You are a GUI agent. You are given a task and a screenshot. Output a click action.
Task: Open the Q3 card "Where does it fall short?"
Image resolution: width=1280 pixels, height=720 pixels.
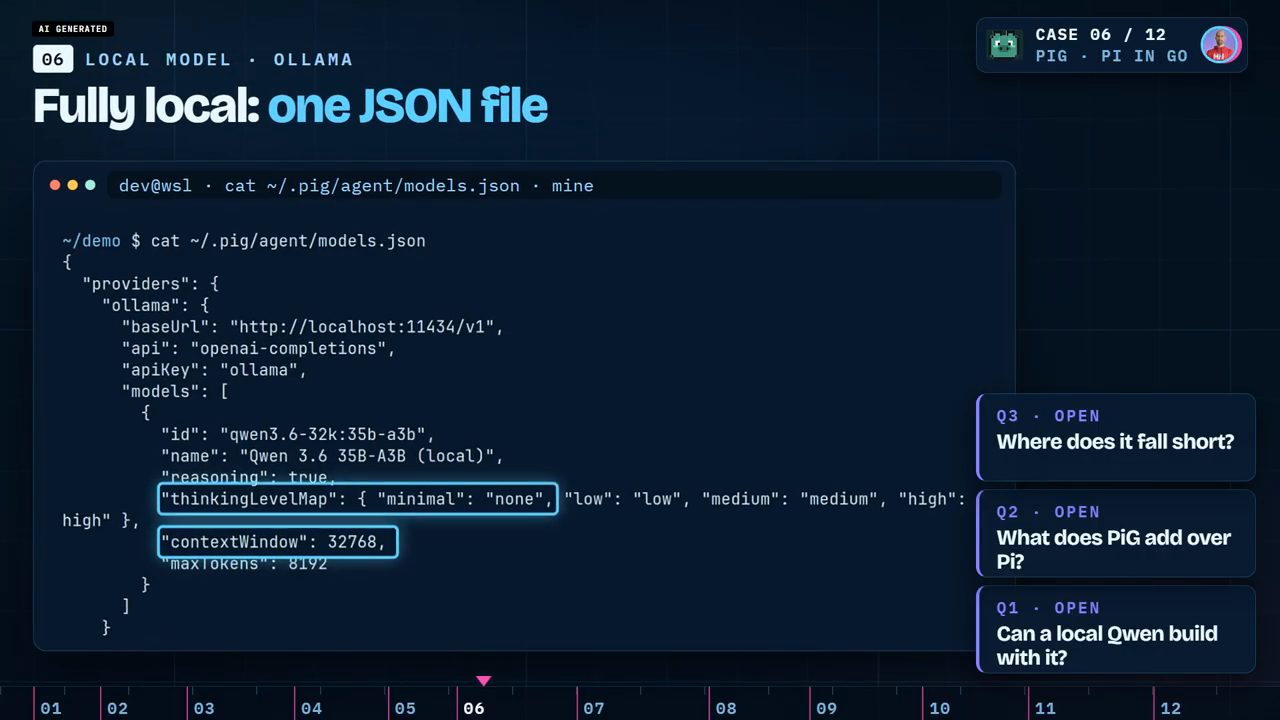pyautogui.click(x=1116, y=437)
